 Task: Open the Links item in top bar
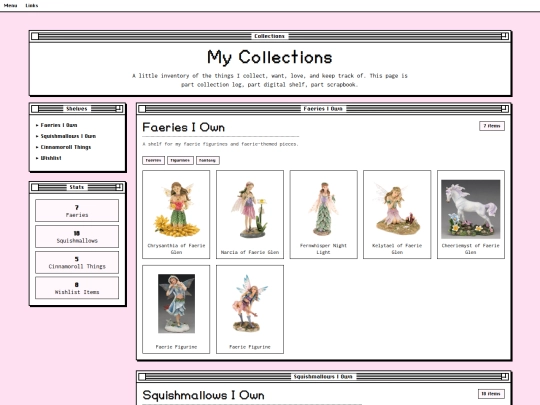[32, 6]
